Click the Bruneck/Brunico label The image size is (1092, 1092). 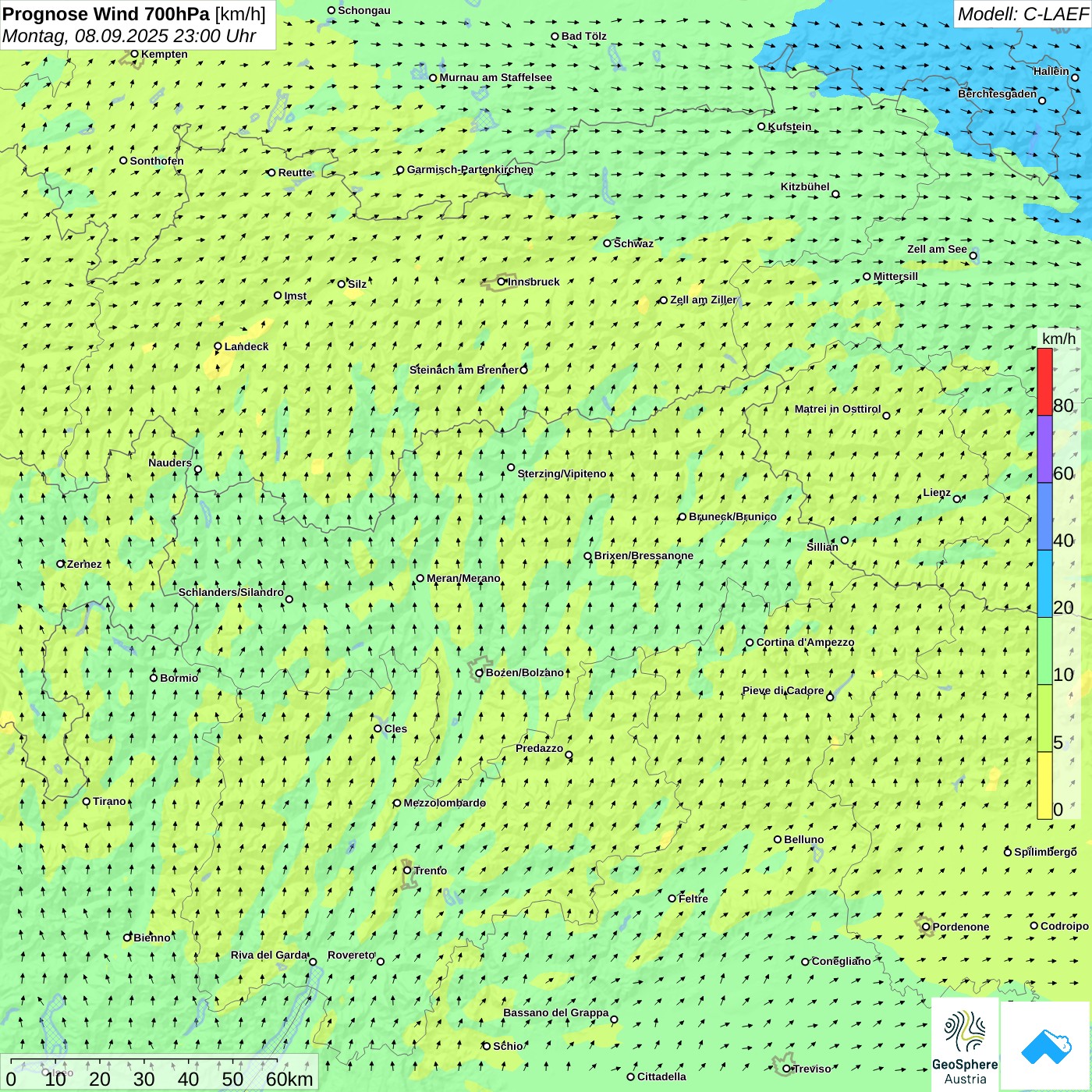coord(732,516)
